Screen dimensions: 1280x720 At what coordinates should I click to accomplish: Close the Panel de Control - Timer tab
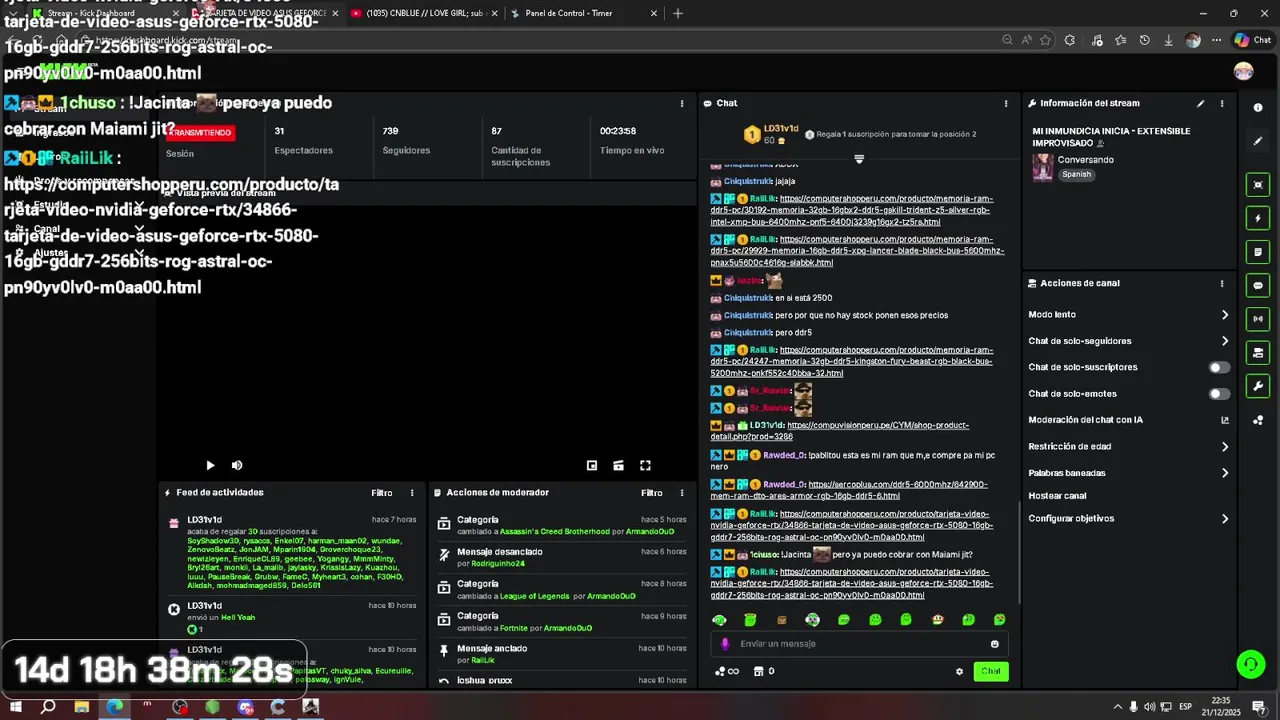[x=654, y=13]
